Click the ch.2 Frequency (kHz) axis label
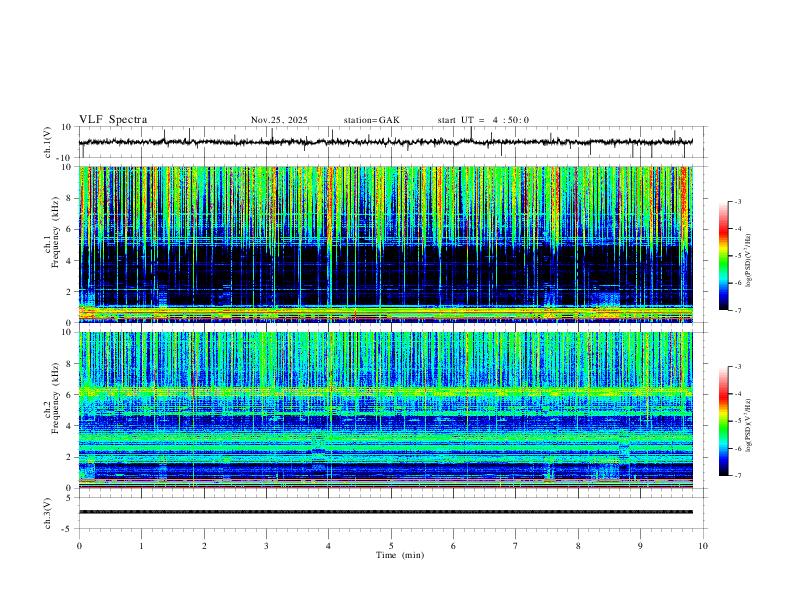Image resolution: width=792 pixels, height=612 pixels. (x=53, y=397)
